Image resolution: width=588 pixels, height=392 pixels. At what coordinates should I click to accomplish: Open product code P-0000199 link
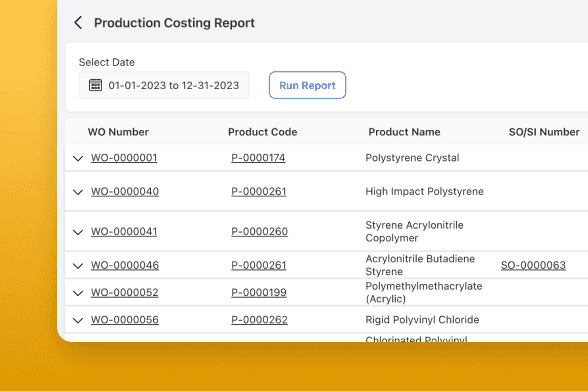pyautogui.click(x=259, y=292)
